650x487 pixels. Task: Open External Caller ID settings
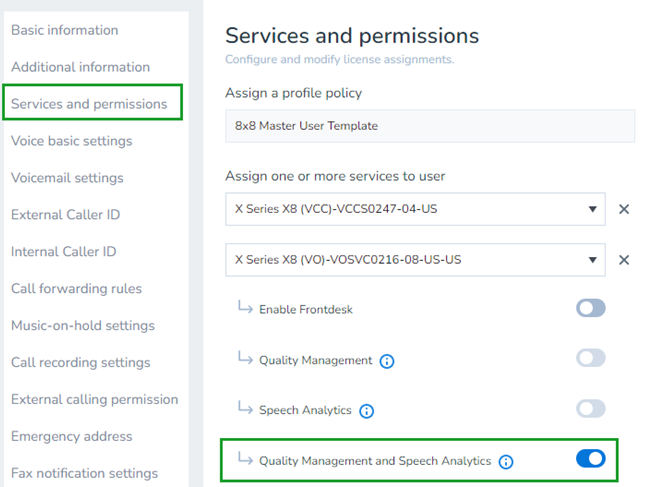tap(66, 215)
